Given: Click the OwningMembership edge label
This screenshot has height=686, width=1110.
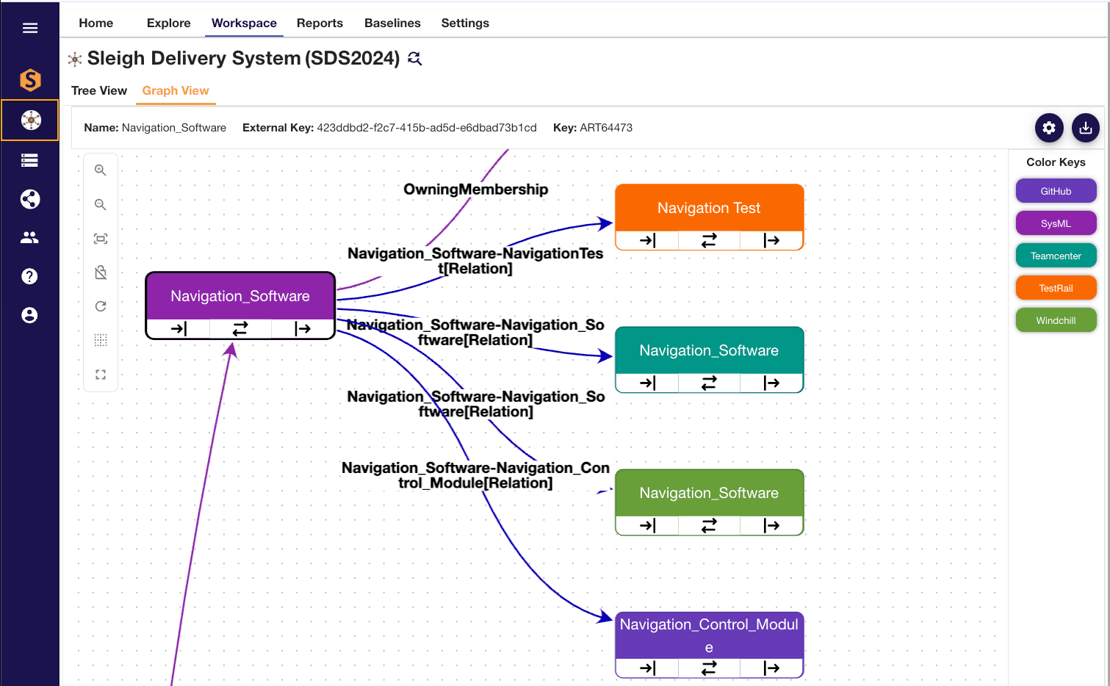Looking at the screenshot, I should pos(476,190).
